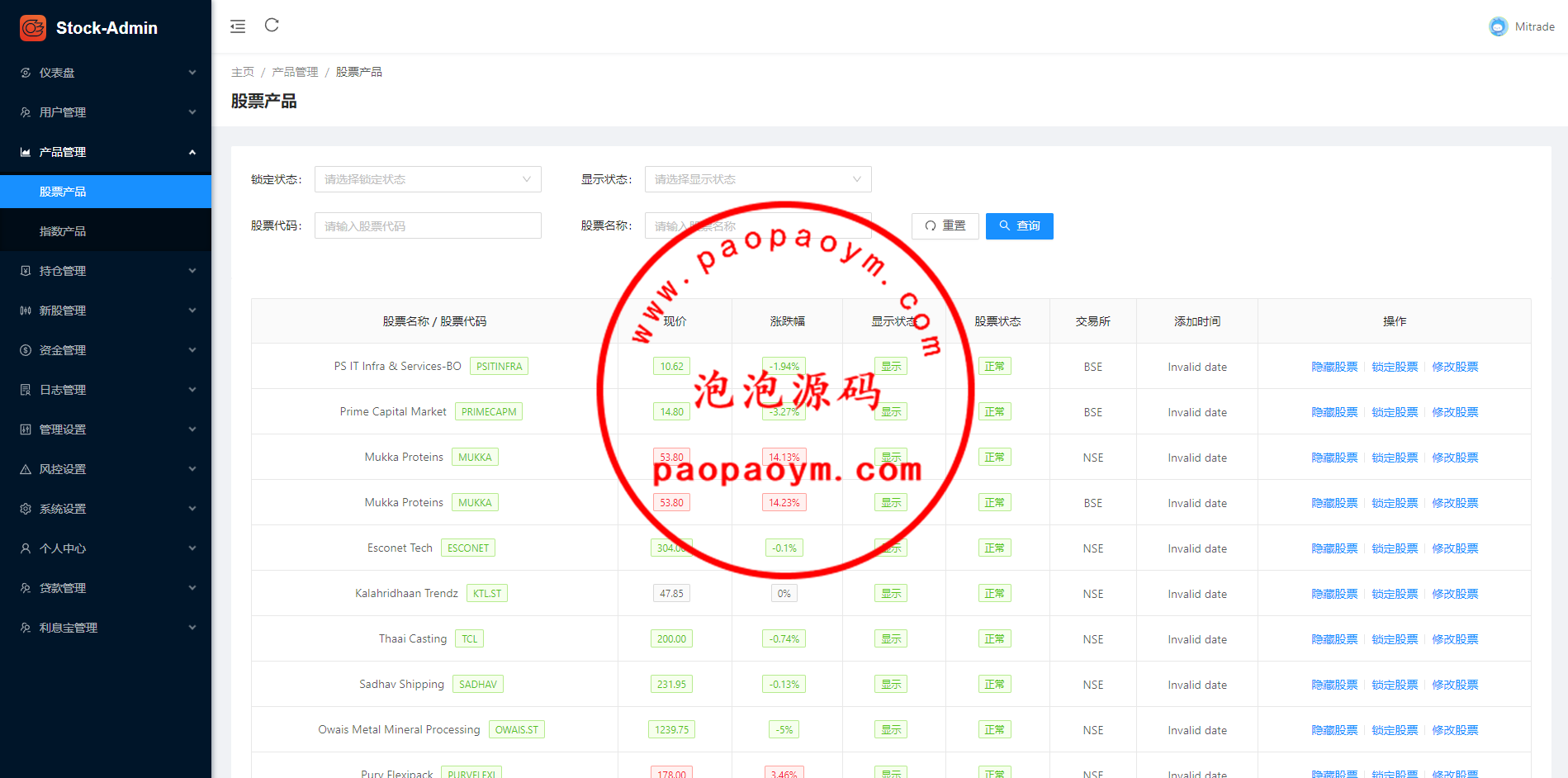Click the PRIMECAPM stock code tag
The width and height of the screenshot is (1568, 778).
click(x=489, y=411)
